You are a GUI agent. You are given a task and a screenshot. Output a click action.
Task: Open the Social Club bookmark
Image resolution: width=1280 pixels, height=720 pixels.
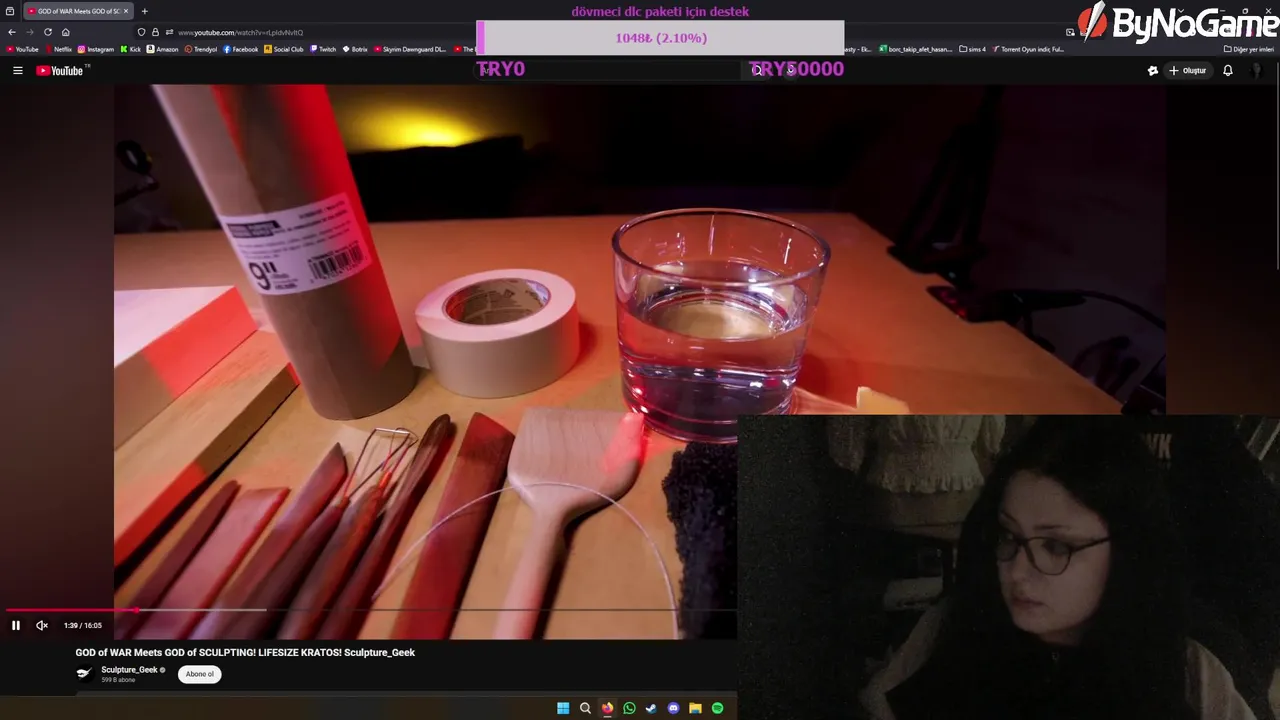tap(284, 49)
